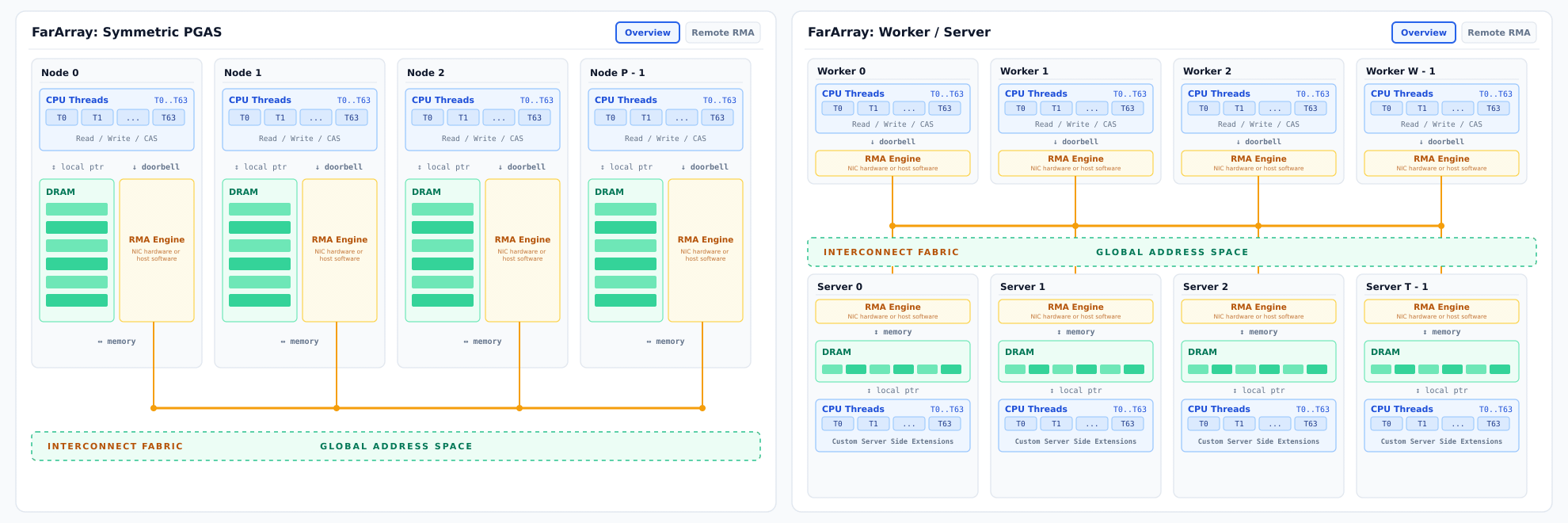Click the 'local ptr' label in Node 2
Image resolution: width=1568 pixels, height=523 pixels.
click(444, 167)
